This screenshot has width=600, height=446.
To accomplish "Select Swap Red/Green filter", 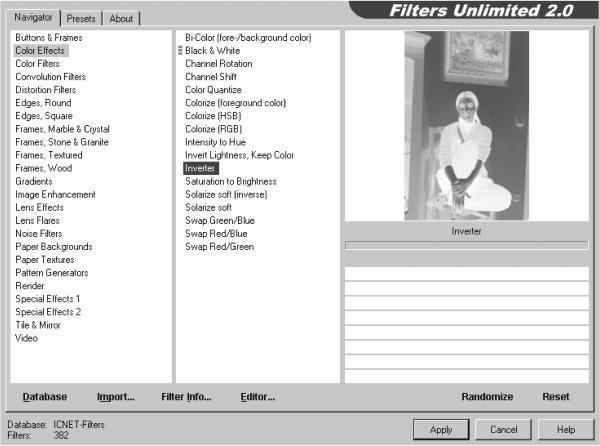I will pos(220,247).
